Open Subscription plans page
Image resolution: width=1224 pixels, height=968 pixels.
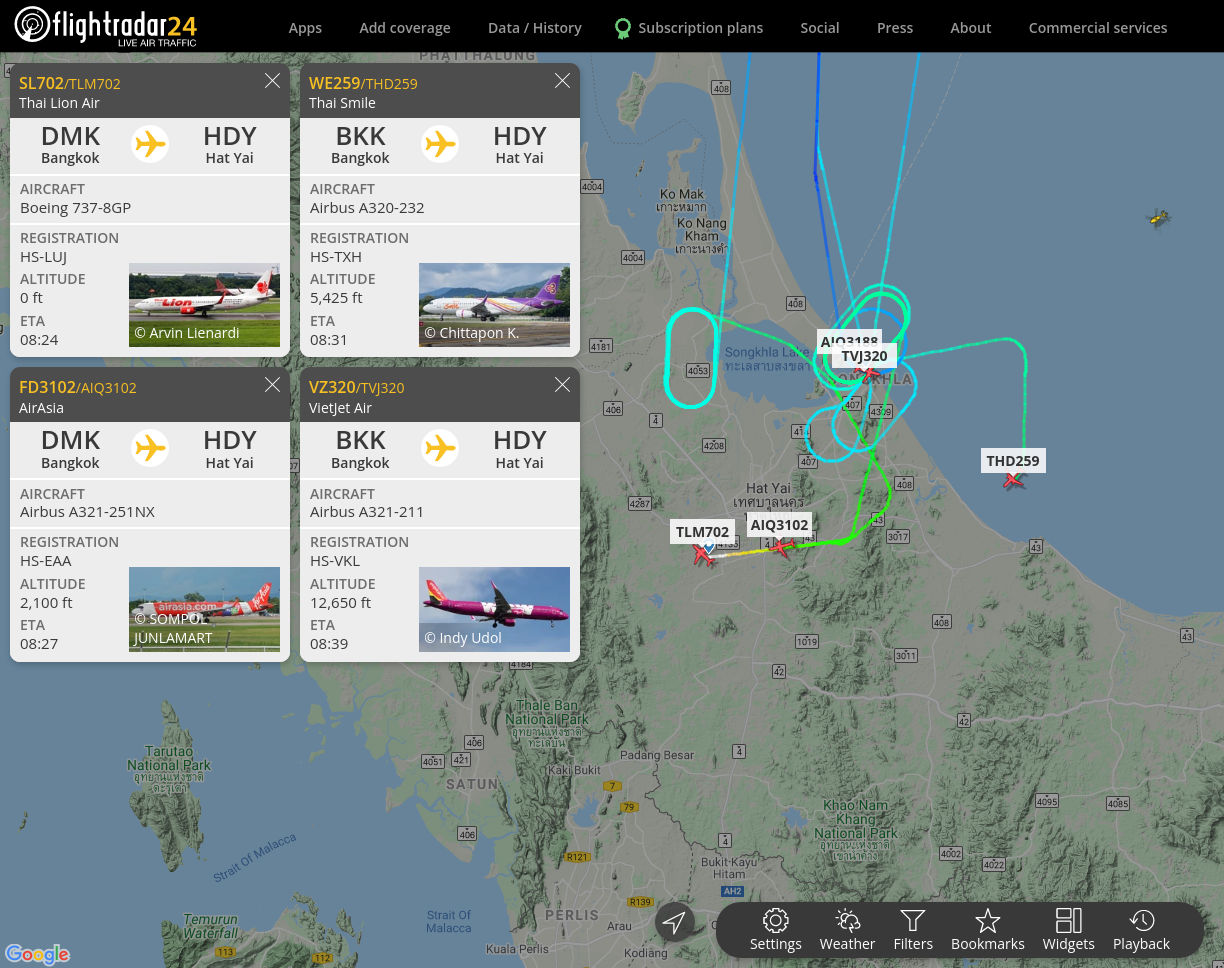pos(700,28)
